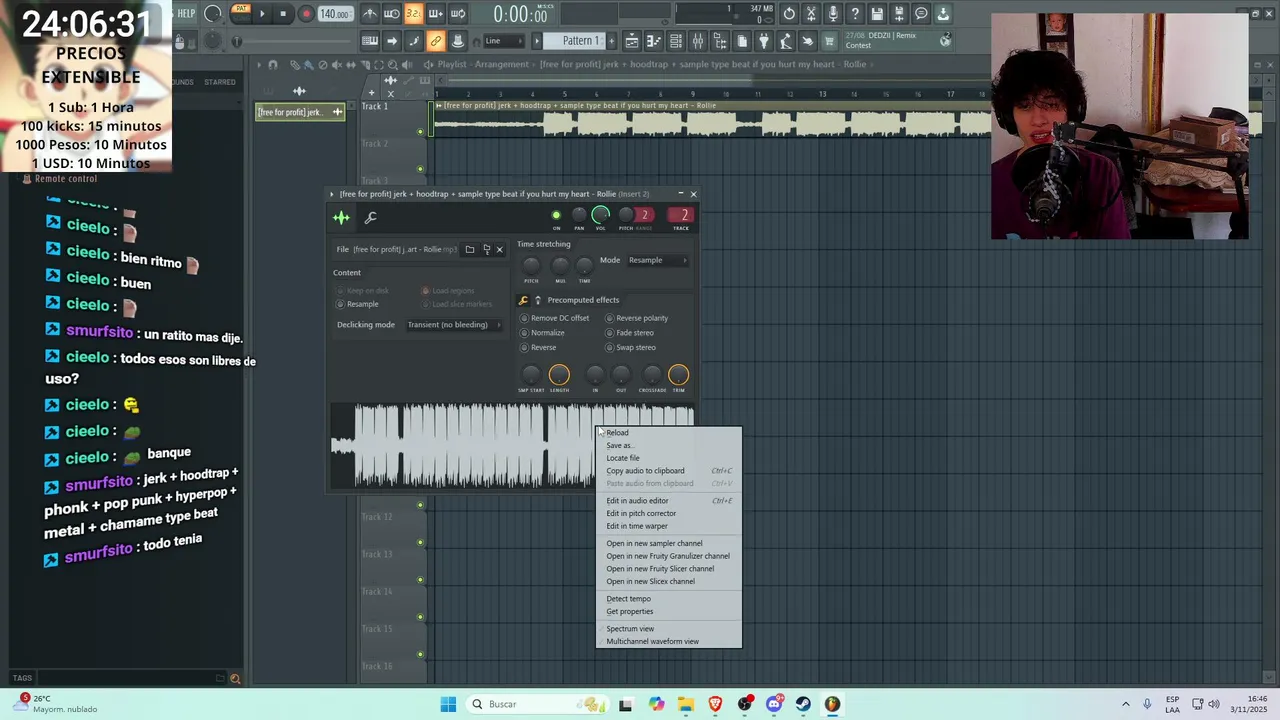This screenshot has width=1280, height=720.
Task: Click the open file folder icon in sampler
Action: (470, 249)
